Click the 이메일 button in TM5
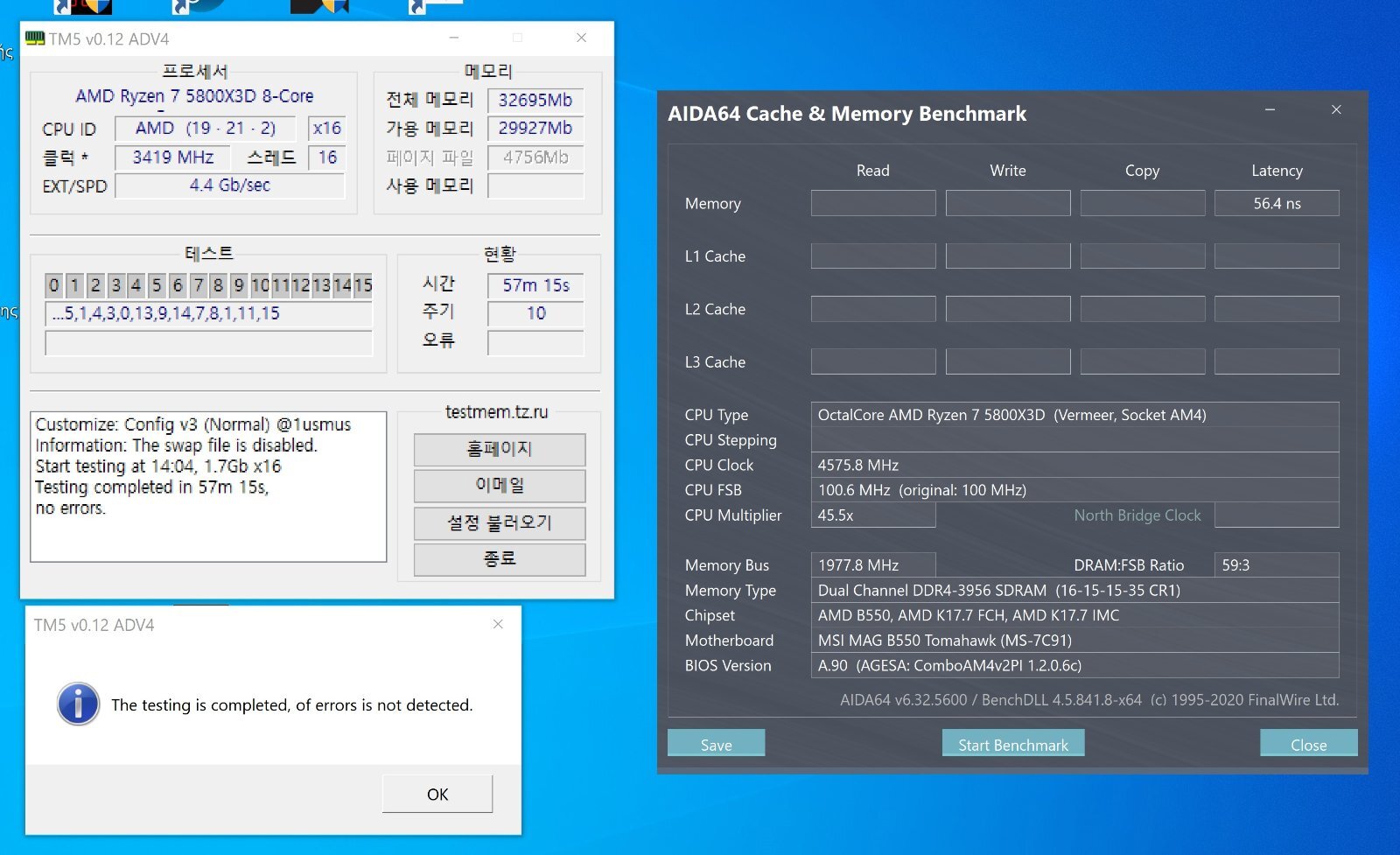The height and width of the screenshot is (855, 1400). [x=500, y=486]
